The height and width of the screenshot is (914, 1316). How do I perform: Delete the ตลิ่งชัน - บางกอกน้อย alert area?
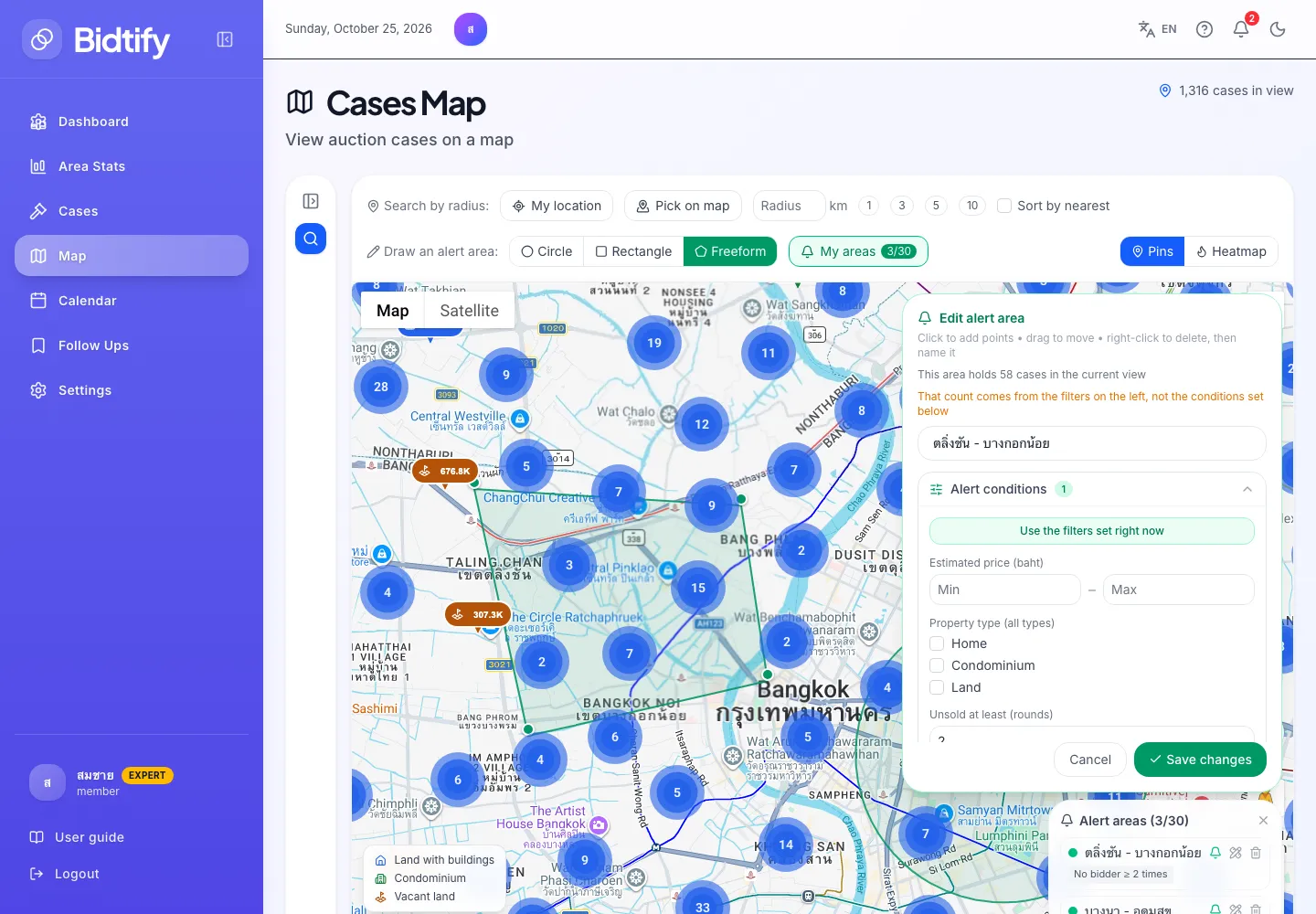1256,853
